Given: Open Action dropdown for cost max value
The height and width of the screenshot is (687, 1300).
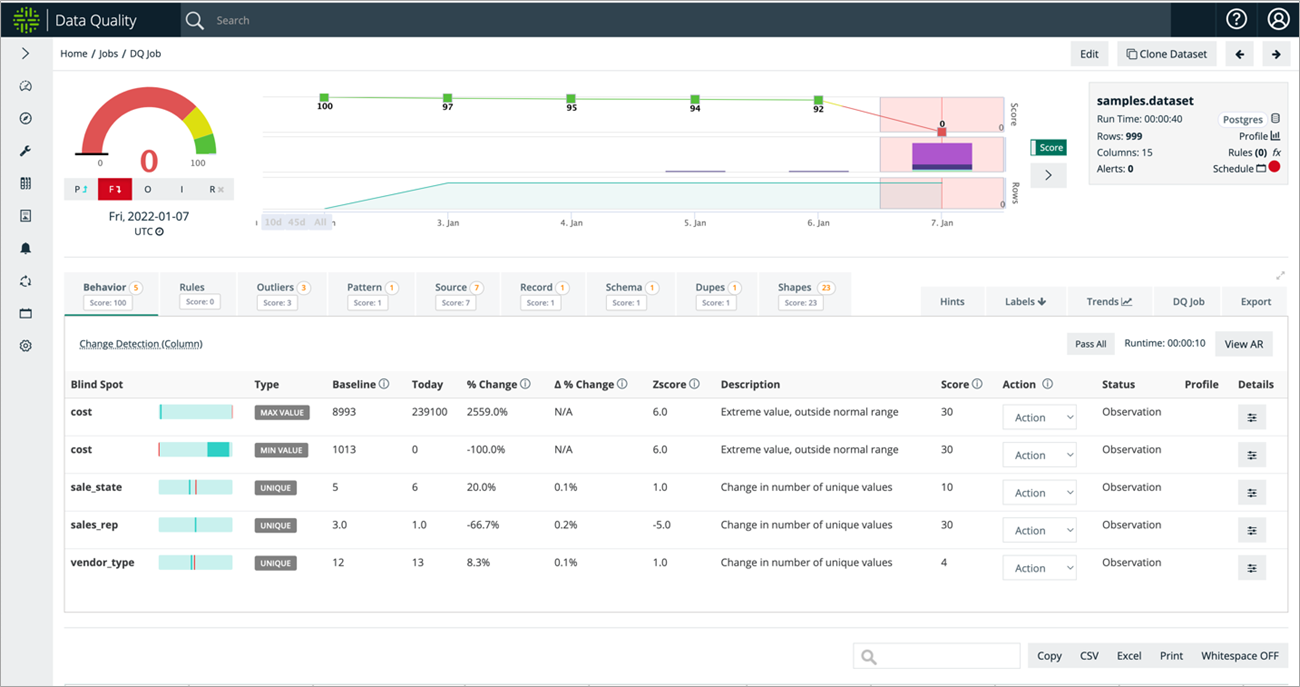Looking at the screenshot, I should click(x=1039, y=417).
